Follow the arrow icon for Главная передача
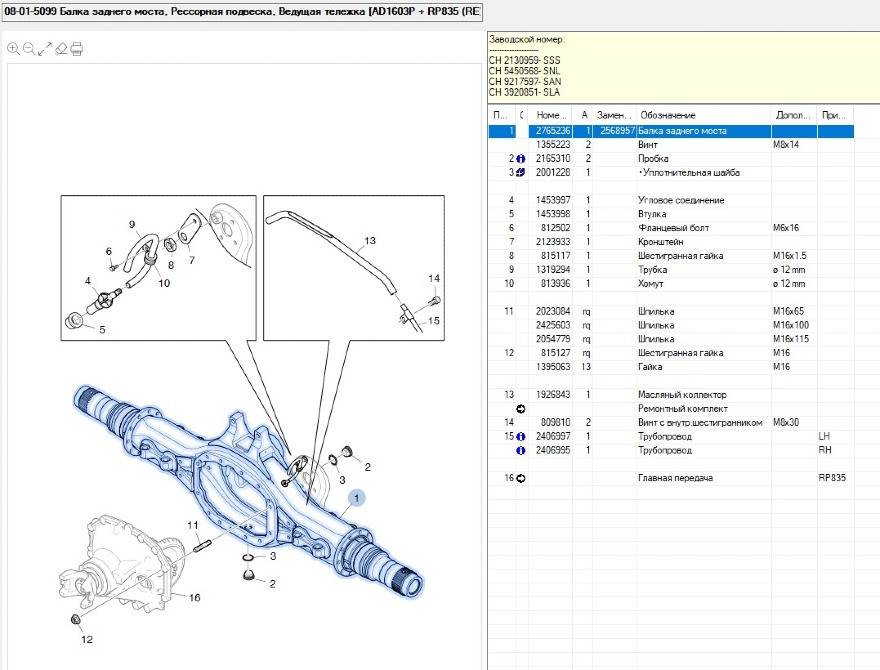The height and width of the screenshot is (670, 880). point(521,479)
